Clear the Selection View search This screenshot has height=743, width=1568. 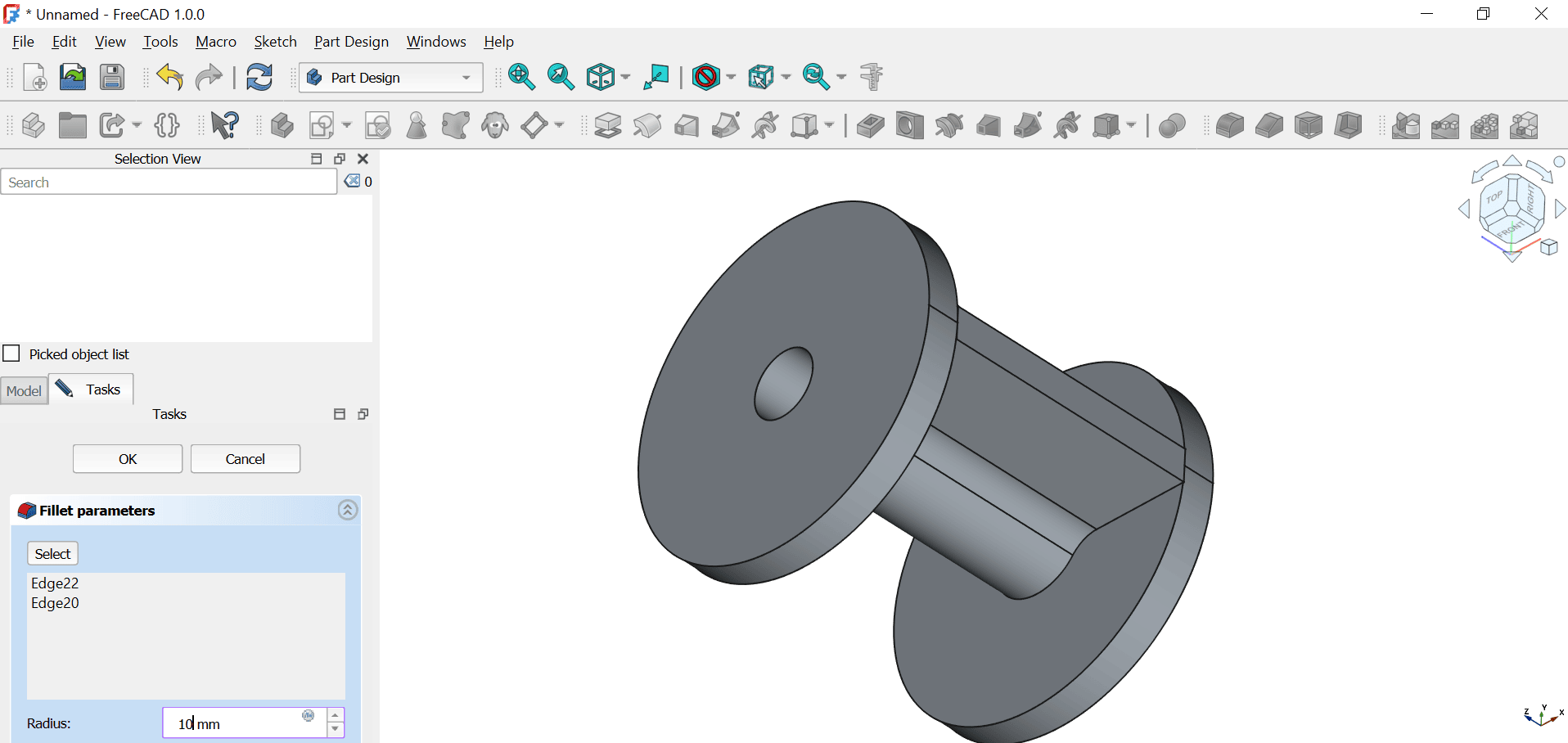352,181
